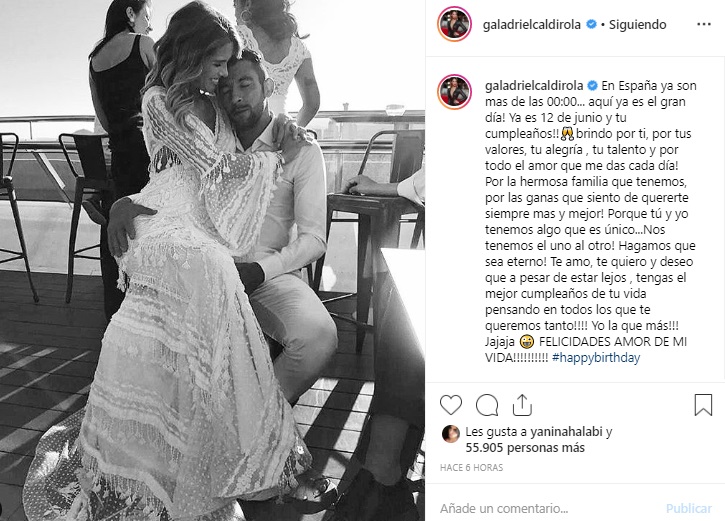This screenshot has width=725, height=521.
Task: Visit yaninahalabi's profile from the likes
Action: 566,432
